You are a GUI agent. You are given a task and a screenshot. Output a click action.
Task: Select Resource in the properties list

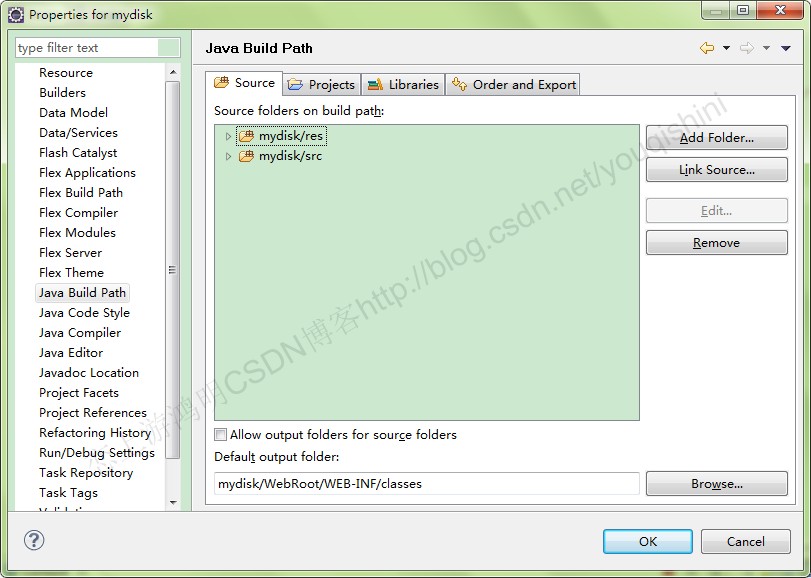coord(66,72)
